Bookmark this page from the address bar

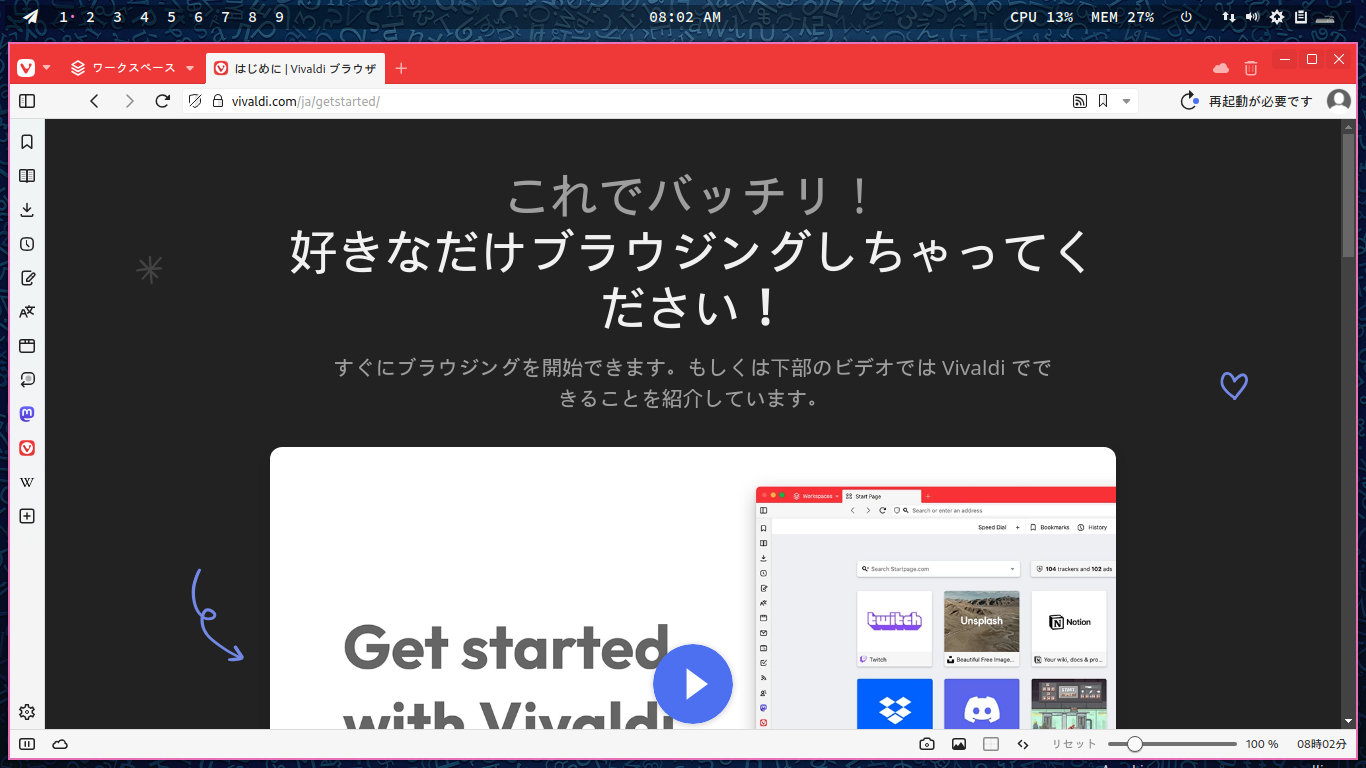[1103, 101]
